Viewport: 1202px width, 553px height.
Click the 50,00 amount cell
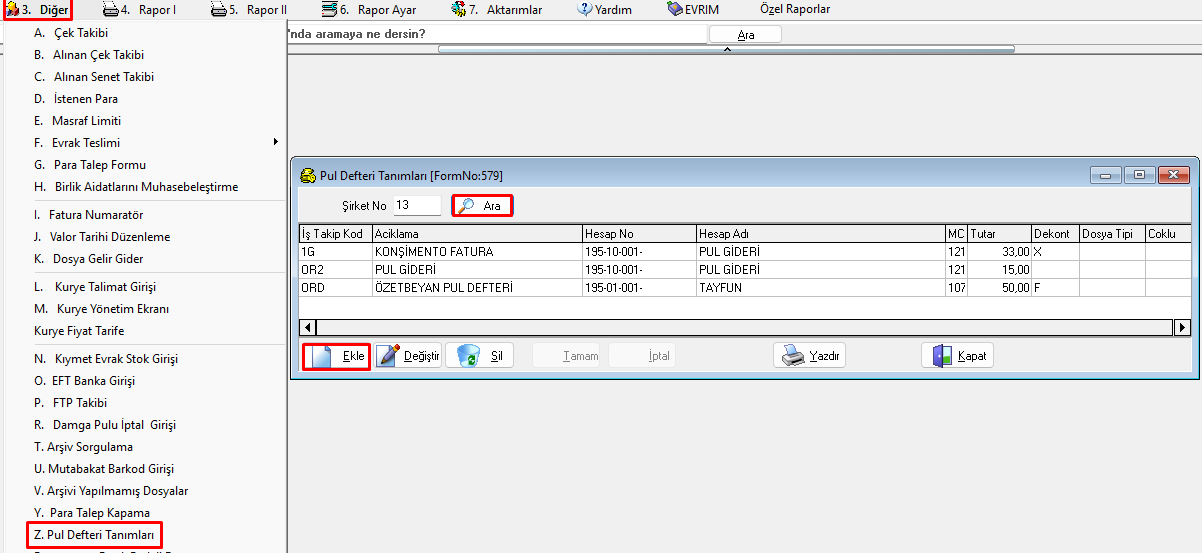pos(999,288)
